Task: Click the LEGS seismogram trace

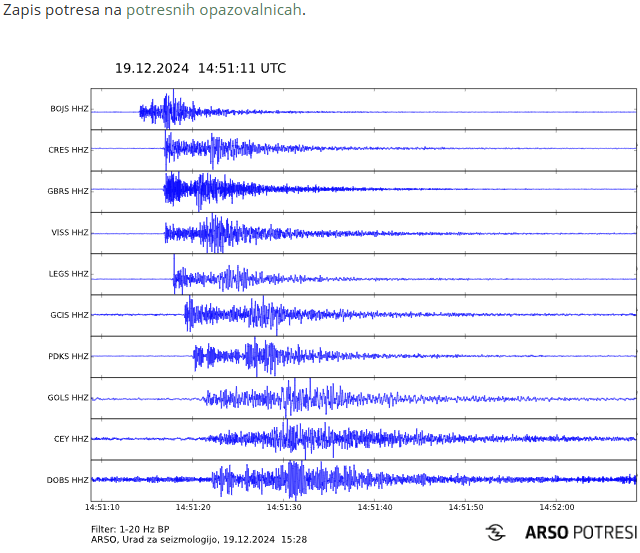Action: click(x=363, y=274)
